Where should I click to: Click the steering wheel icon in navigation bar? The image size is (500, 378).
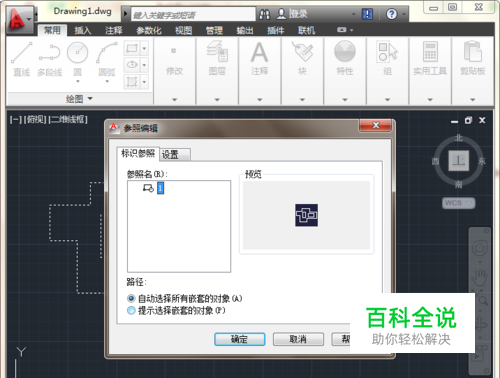click(x=480, y=248)
